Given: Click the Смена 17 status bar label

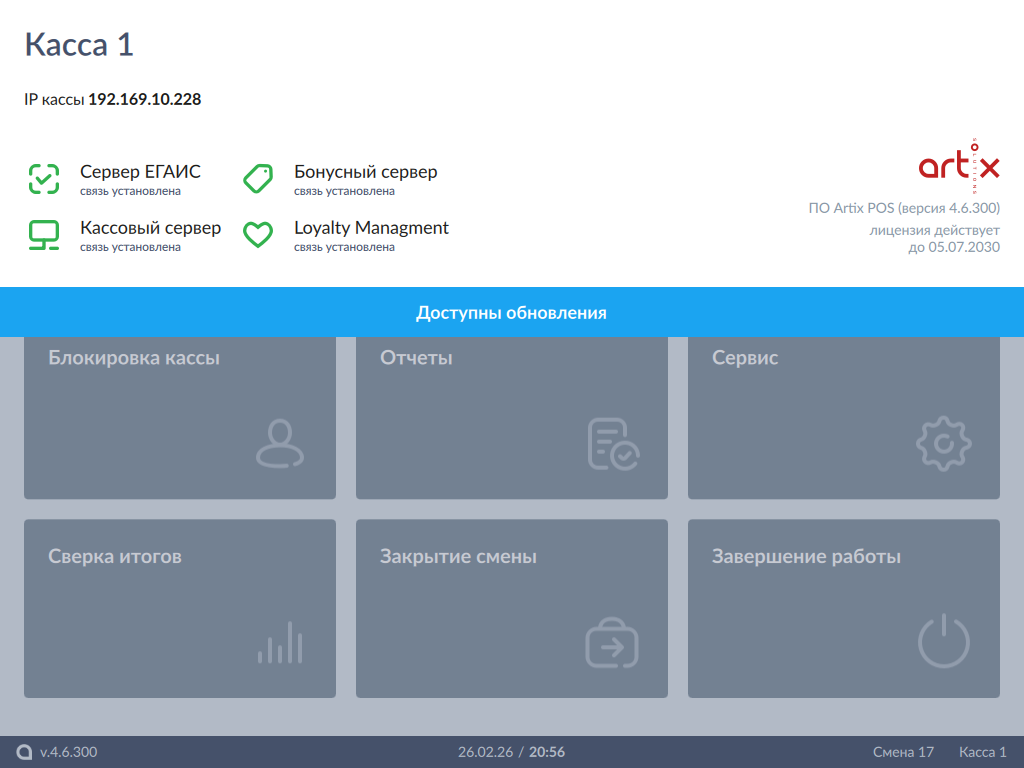Looking at the screenshot, I should [x=903, y=752].
